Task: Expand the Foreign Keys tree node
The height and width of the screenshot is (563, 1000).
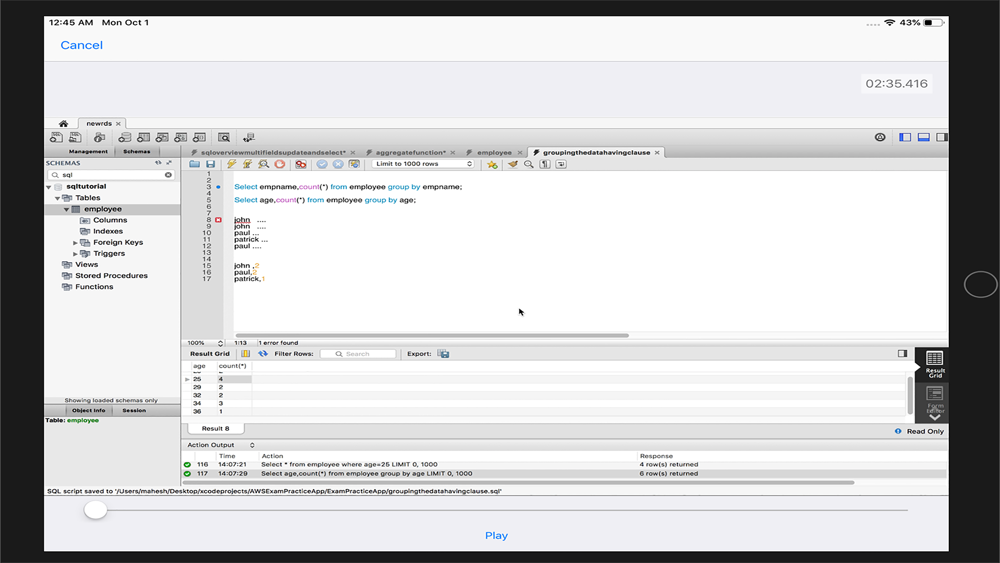Action: [76, 242]
